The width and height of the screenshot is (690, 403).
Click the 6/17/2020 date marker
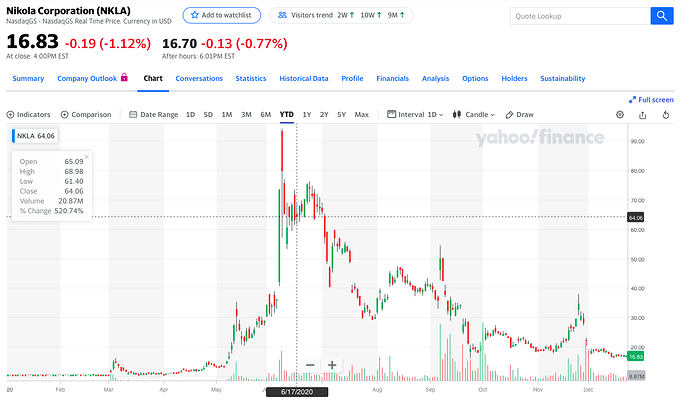click(297, 392)
